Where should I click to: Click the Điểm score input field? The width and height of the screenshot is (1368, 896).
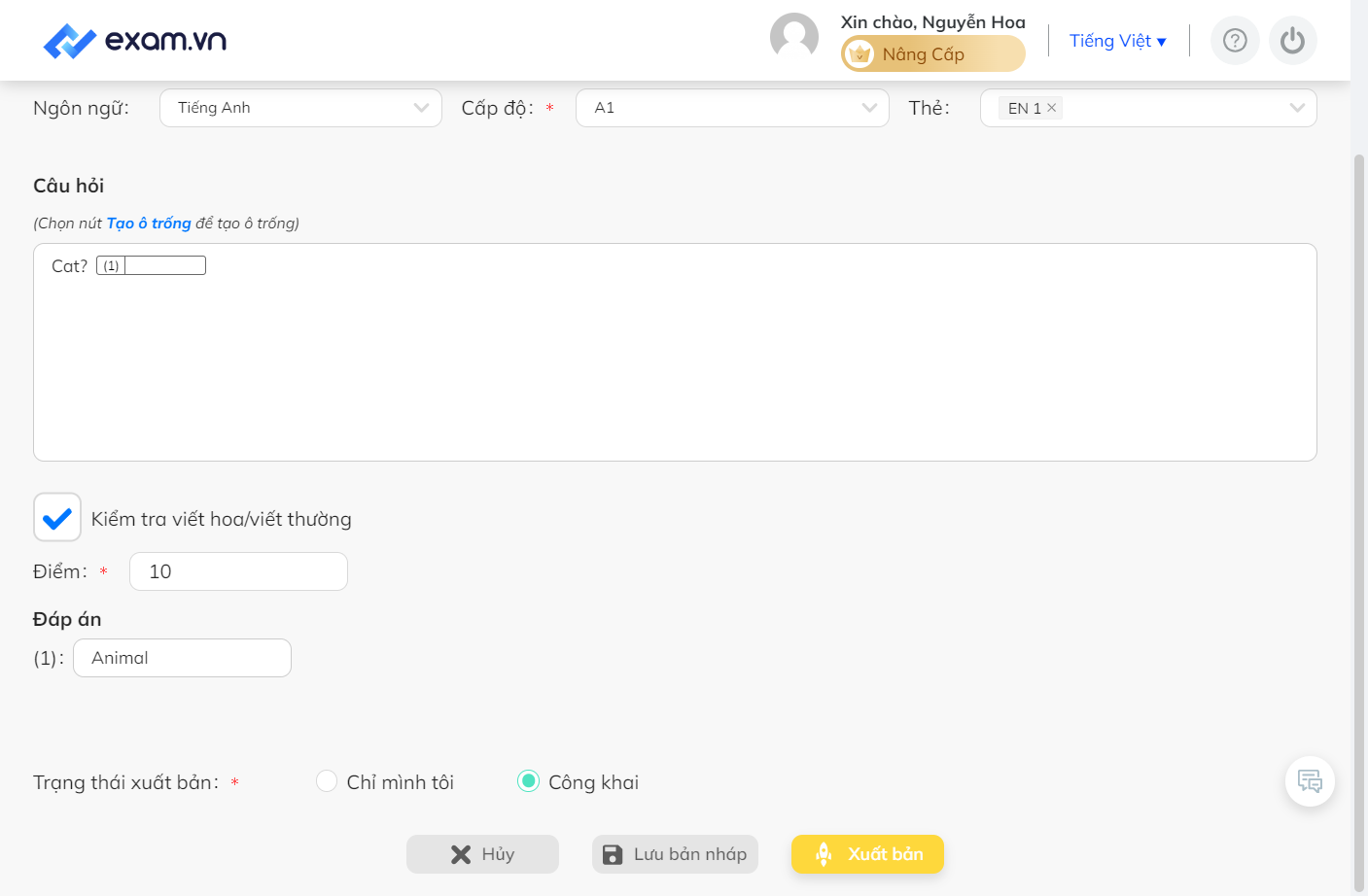238,571
